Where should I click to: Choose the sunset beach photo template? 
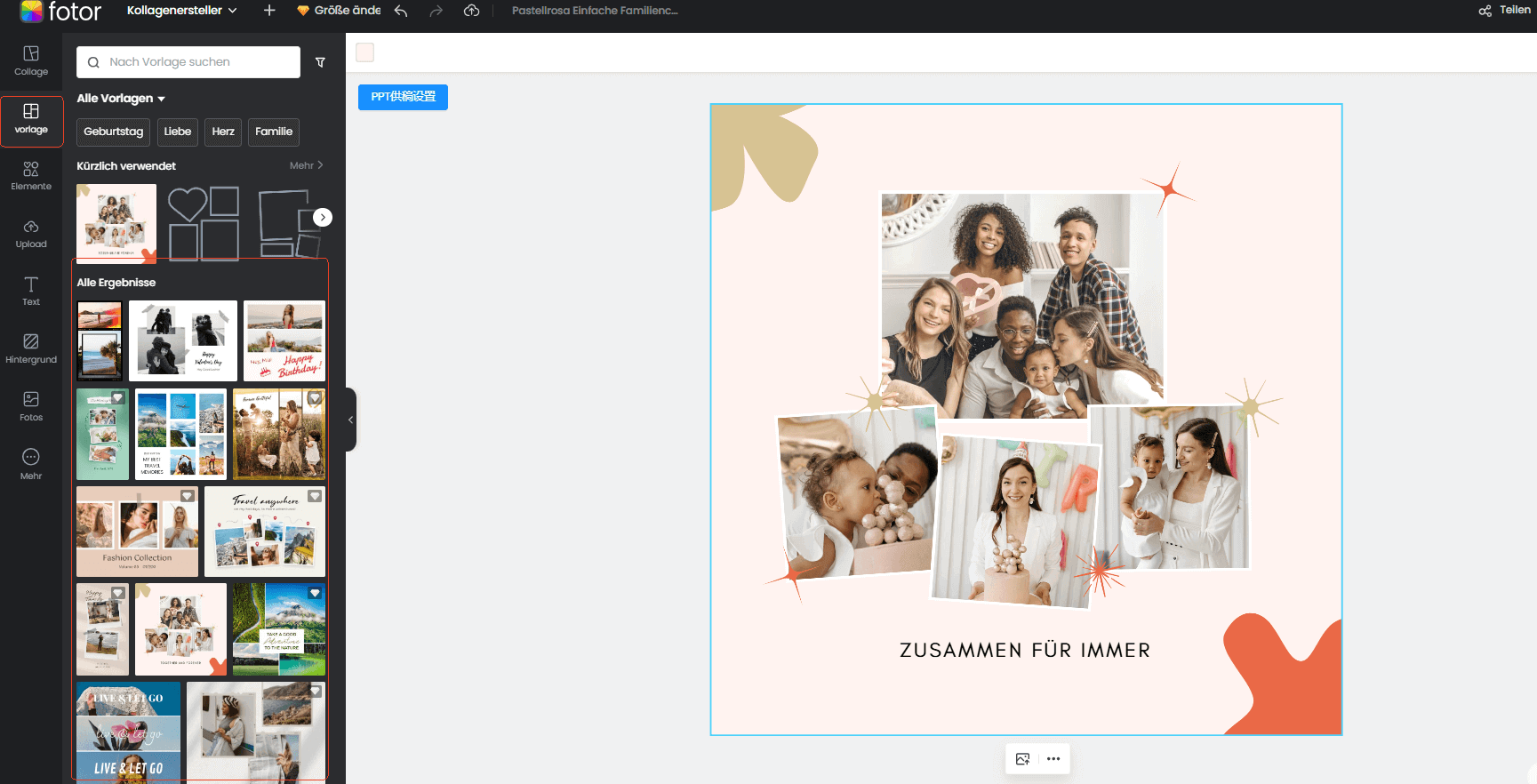(x=100, y=340)
